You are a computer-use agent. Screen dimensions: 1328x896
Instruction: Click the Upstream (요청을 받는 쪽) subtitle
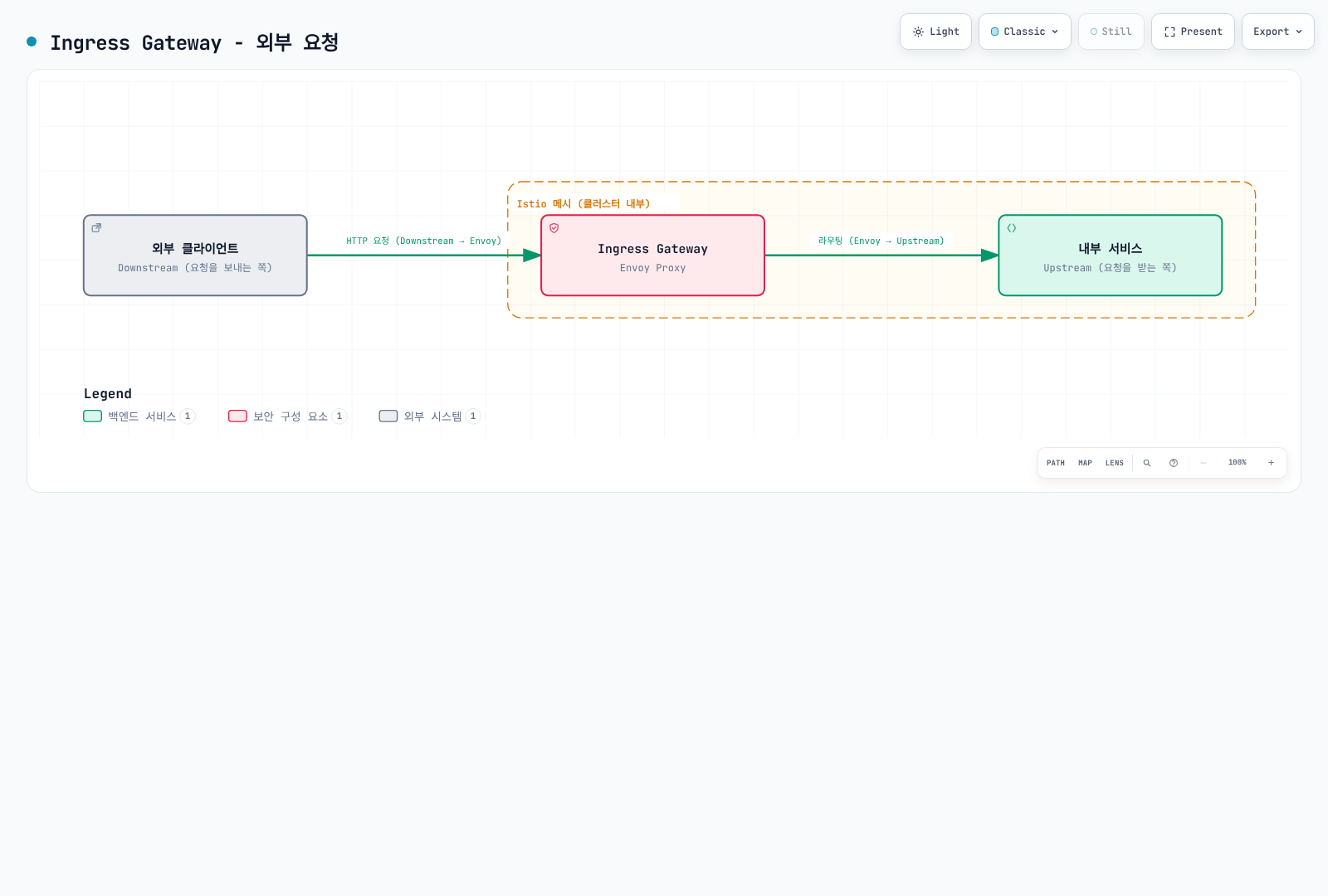[1111, 268]
